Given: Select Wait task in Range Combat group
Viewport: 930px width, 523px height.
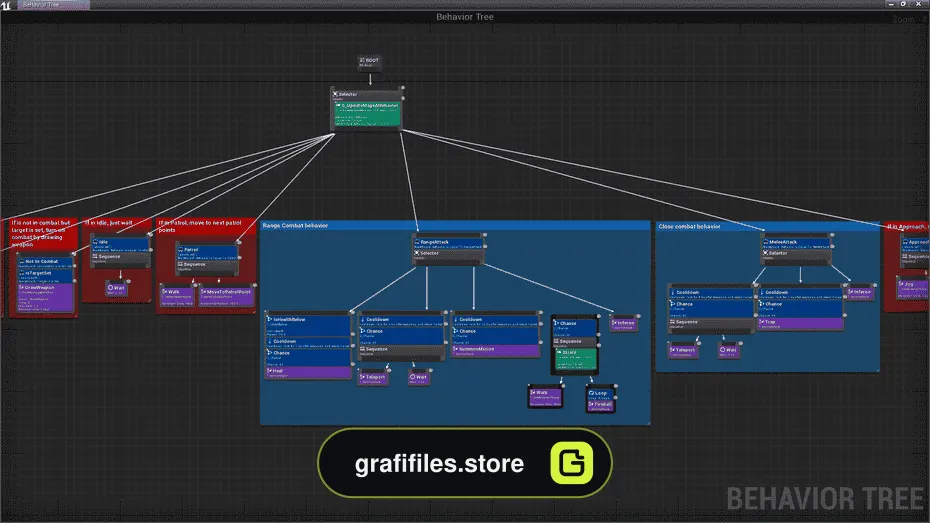Looking at the screenshot, I should click(419, 378).
